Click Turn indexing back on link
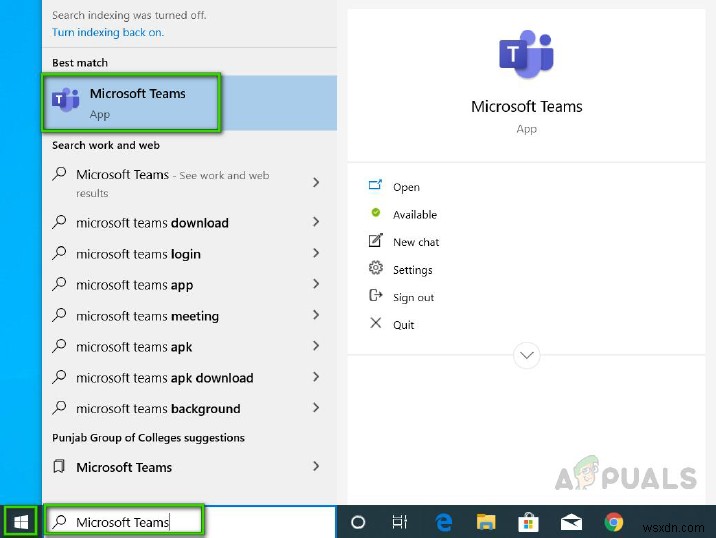 108,32
